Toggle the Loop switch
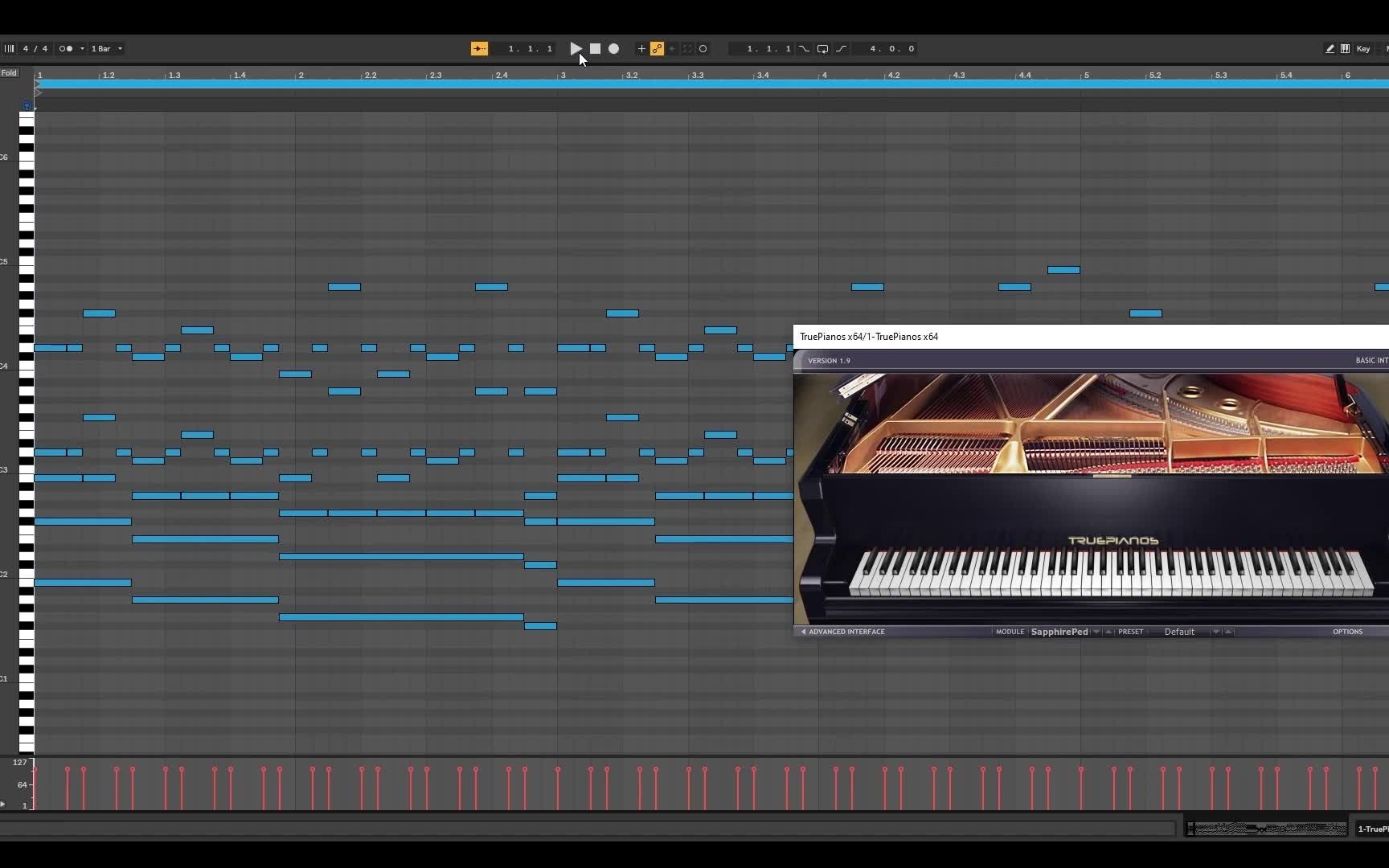Screen dimensions: 1389x868 coord(822,48)
